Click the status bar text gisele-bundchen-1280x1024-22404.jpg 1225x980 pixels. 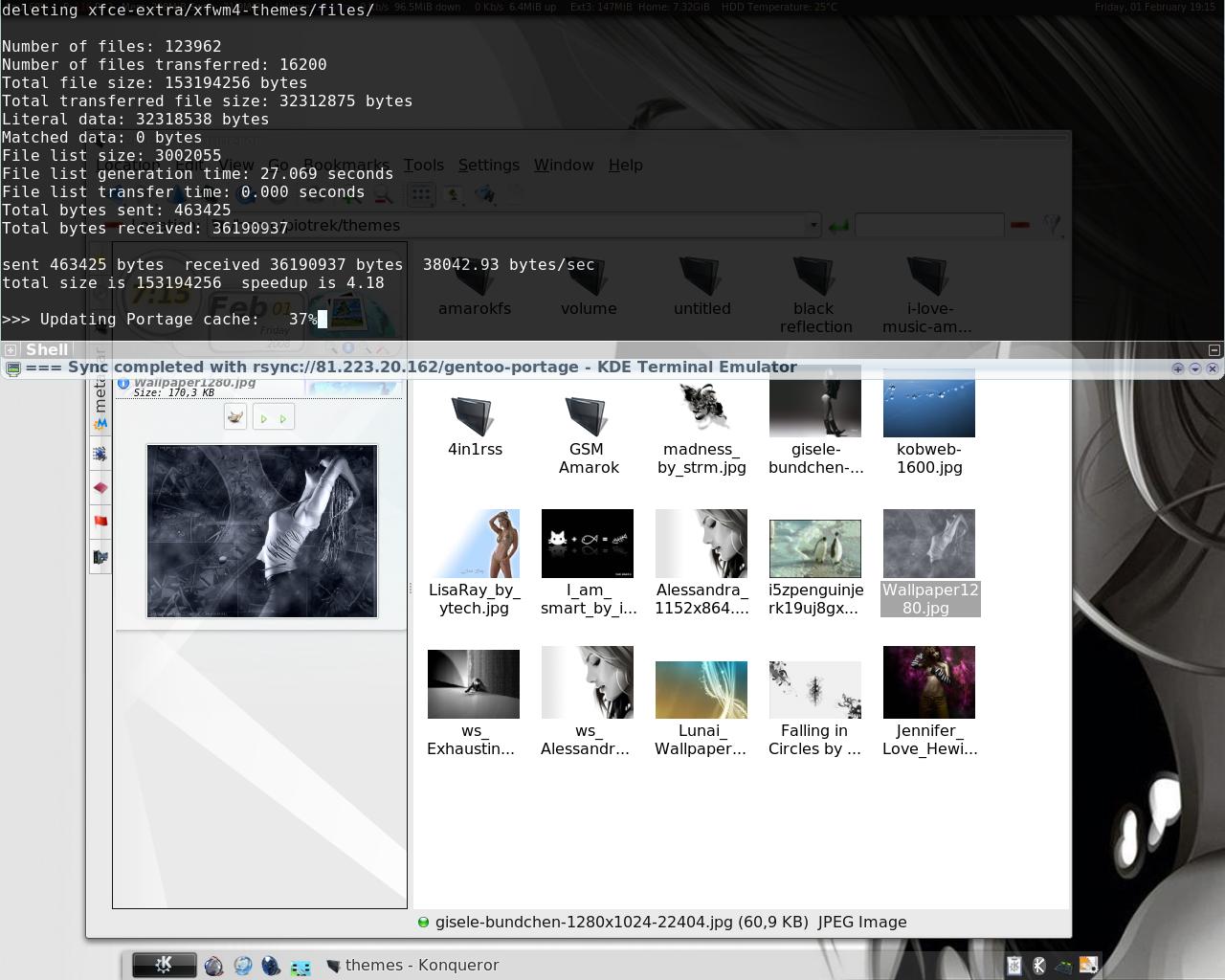[584, 923]
